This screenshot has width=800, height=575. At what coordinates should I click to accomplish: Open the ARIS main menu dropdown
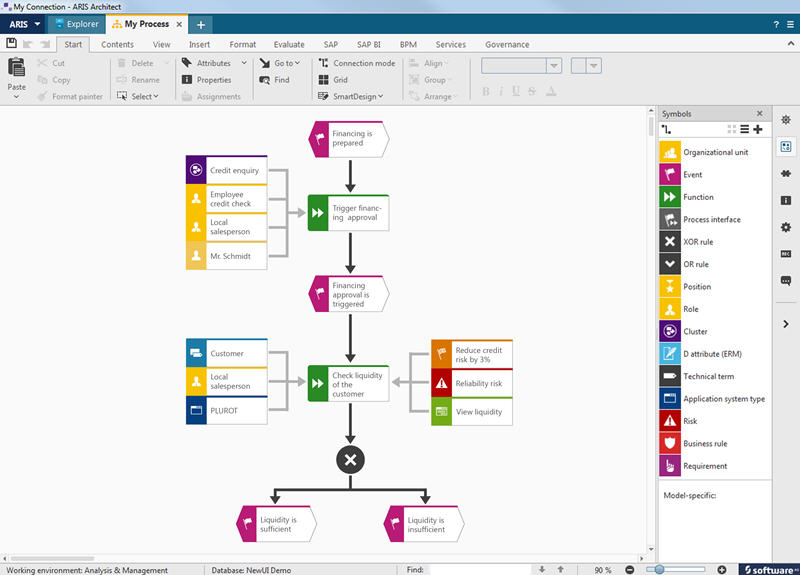(x=23, y=24)
